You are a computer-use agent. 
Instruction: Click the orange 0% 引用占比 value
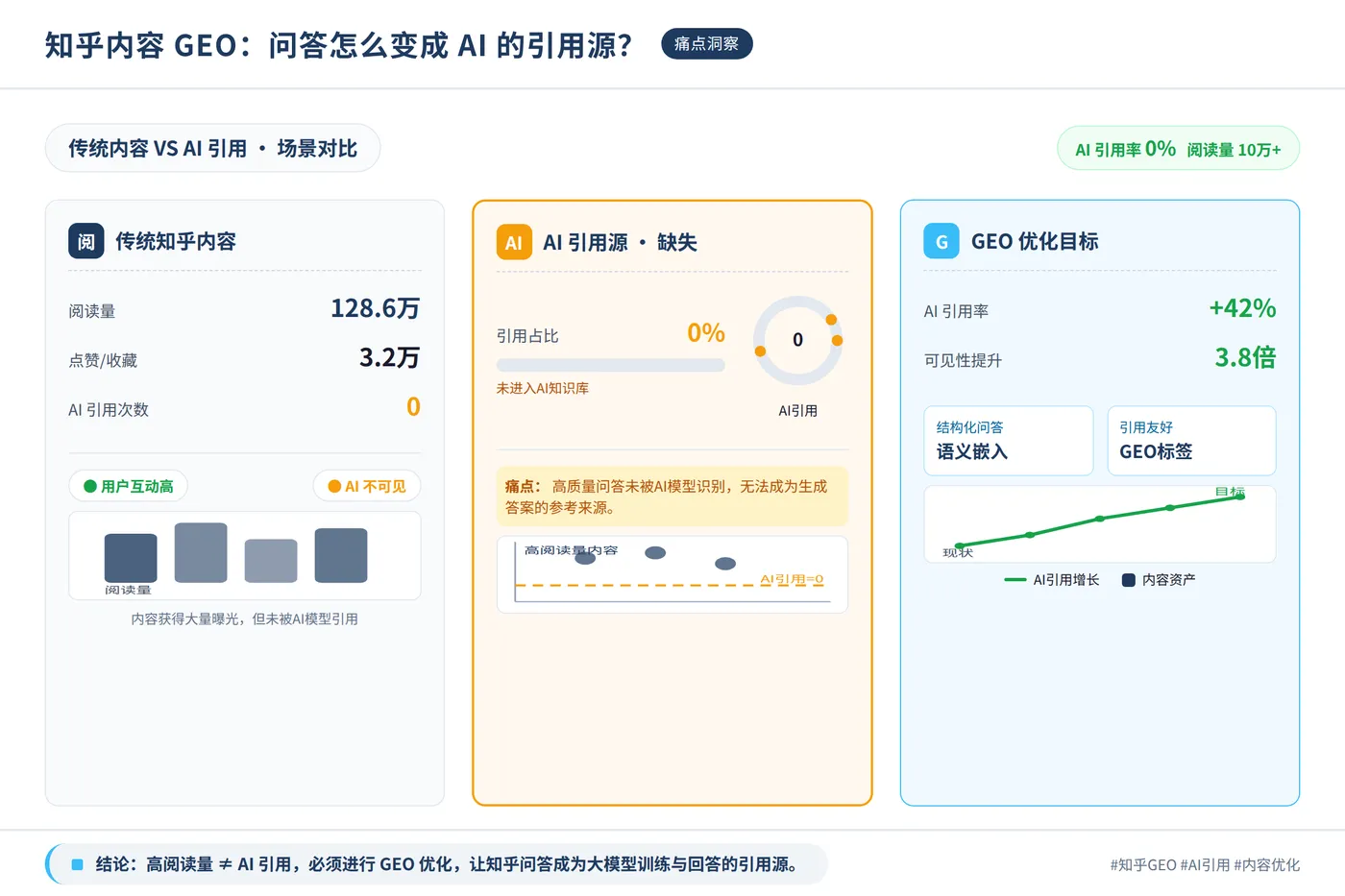coord(706,333)
